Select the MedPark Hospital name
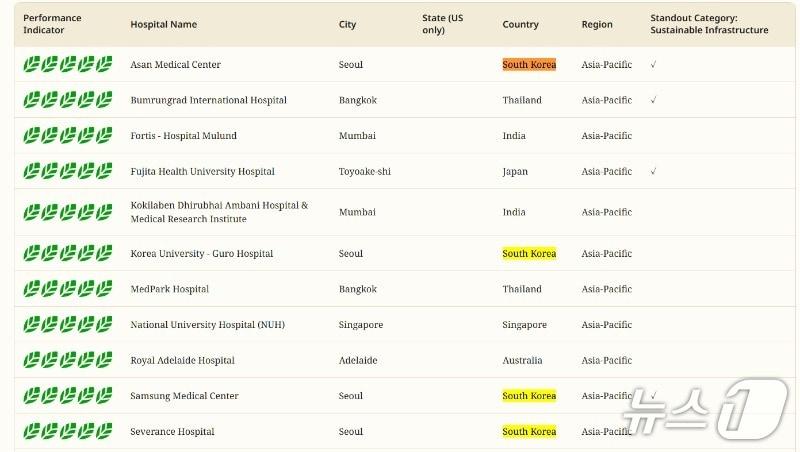The height and width of the screenshot is (452, 800). coord(170,289)
